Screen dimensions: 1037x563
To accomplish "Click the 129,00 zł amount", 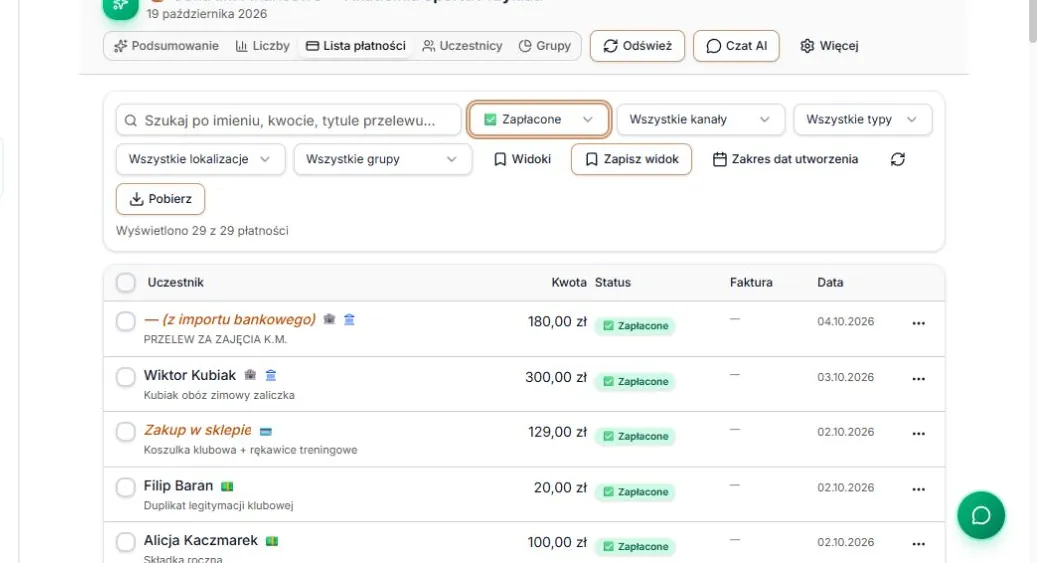I will [557, 432].
